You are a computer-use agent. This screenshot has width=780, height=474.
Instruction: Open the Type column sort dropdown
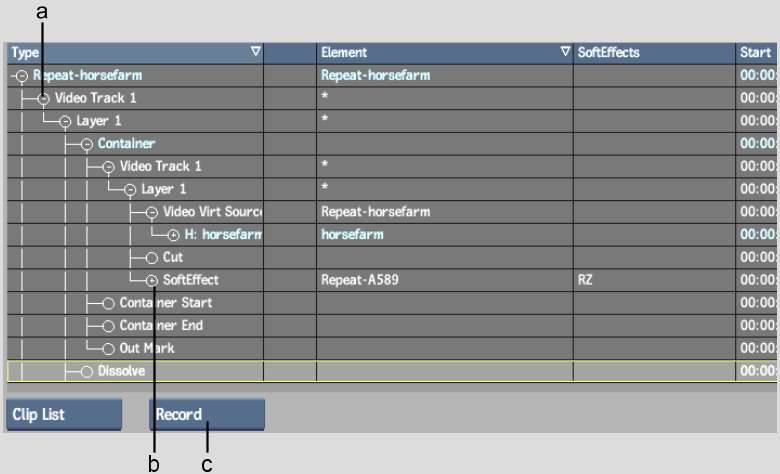[255, 52]
